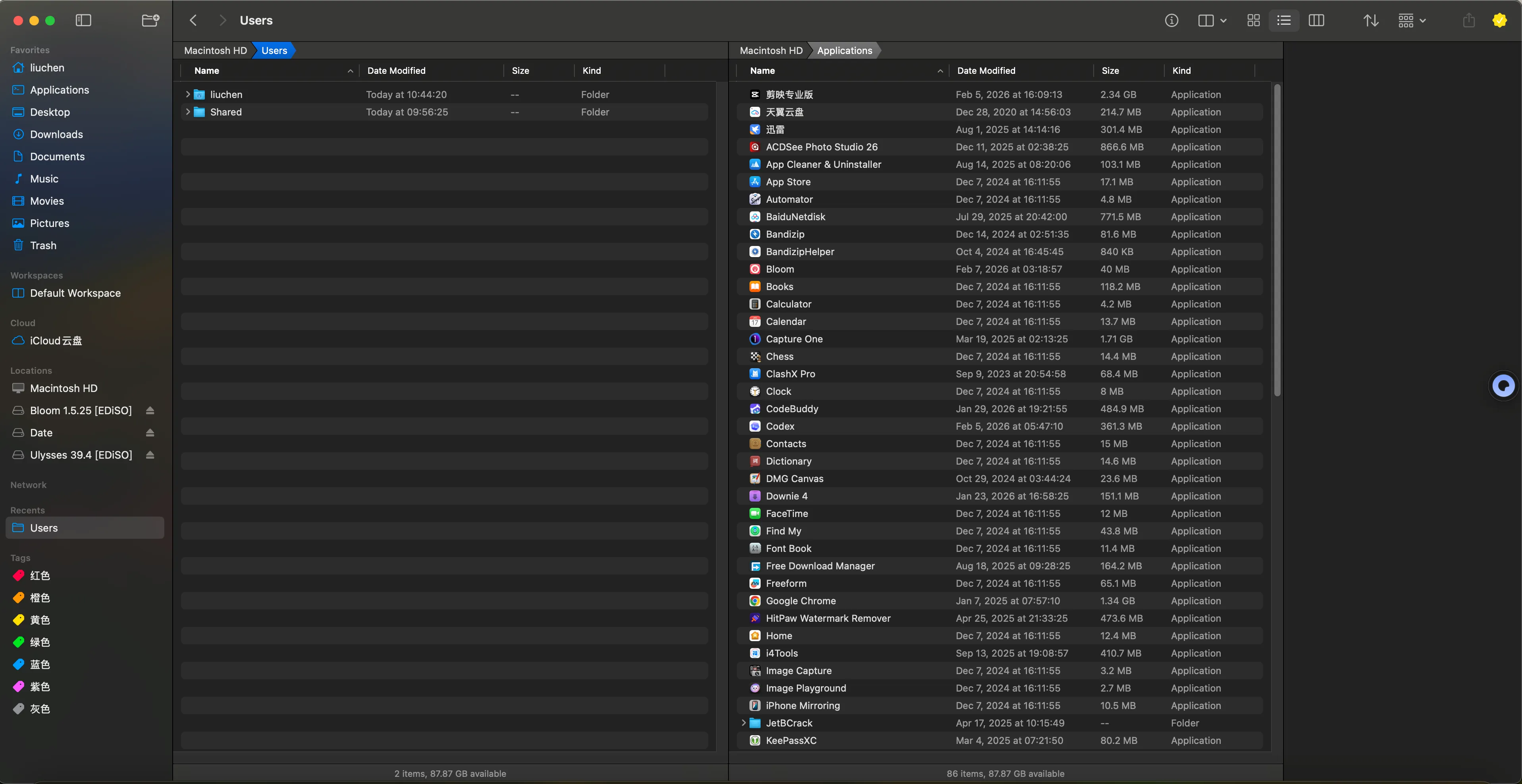Image resolution: width=1522 pixels, height=784 pixels.
Task: Select Users under Recents
Action: coord(85,528)
